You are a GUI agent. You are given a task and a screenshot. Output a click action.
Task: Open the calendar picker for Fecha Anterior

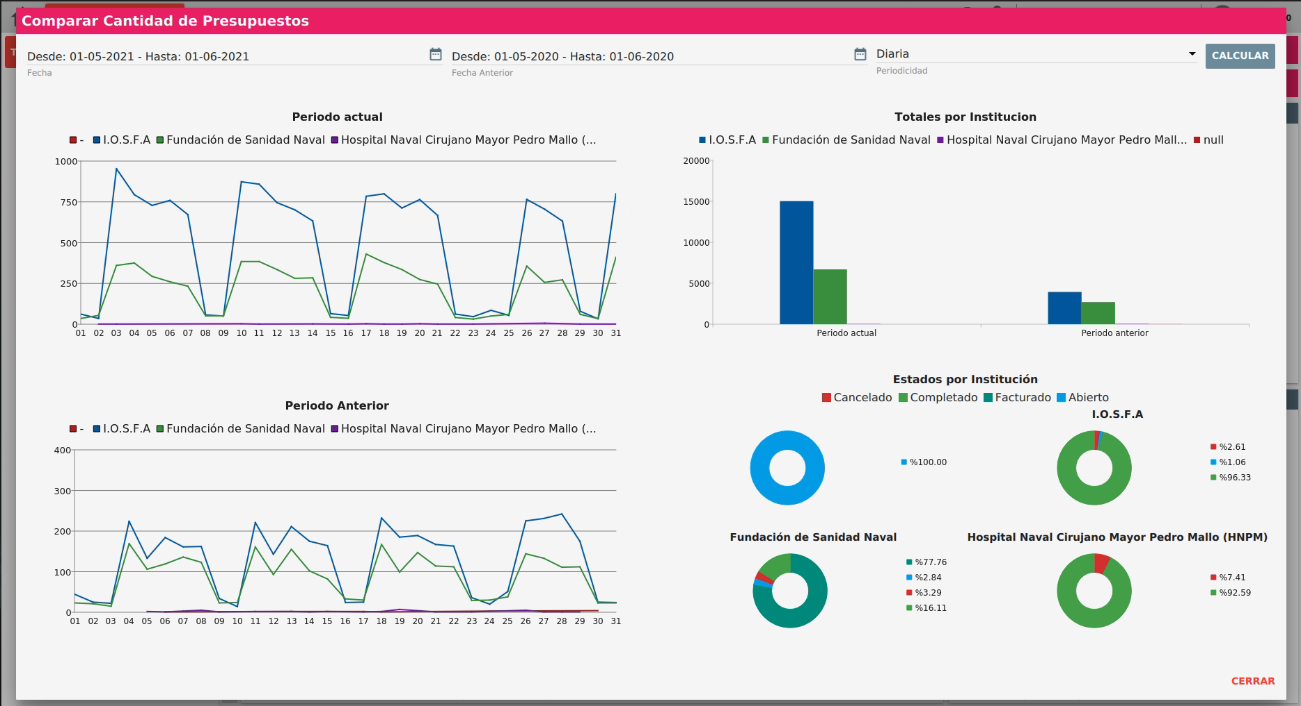pyautogui.click(x=860, y=54)
